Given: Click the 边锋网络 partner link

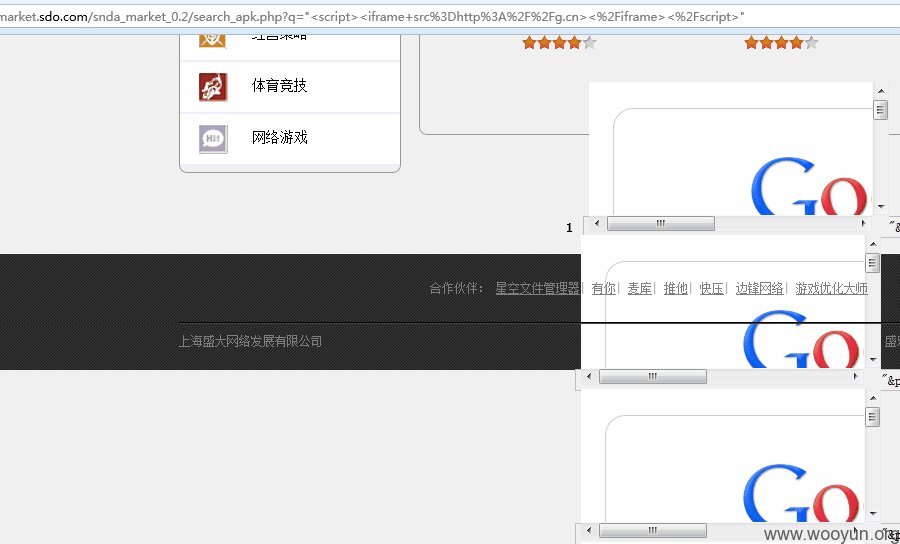Looking at the screenshot, I should 759,289.
